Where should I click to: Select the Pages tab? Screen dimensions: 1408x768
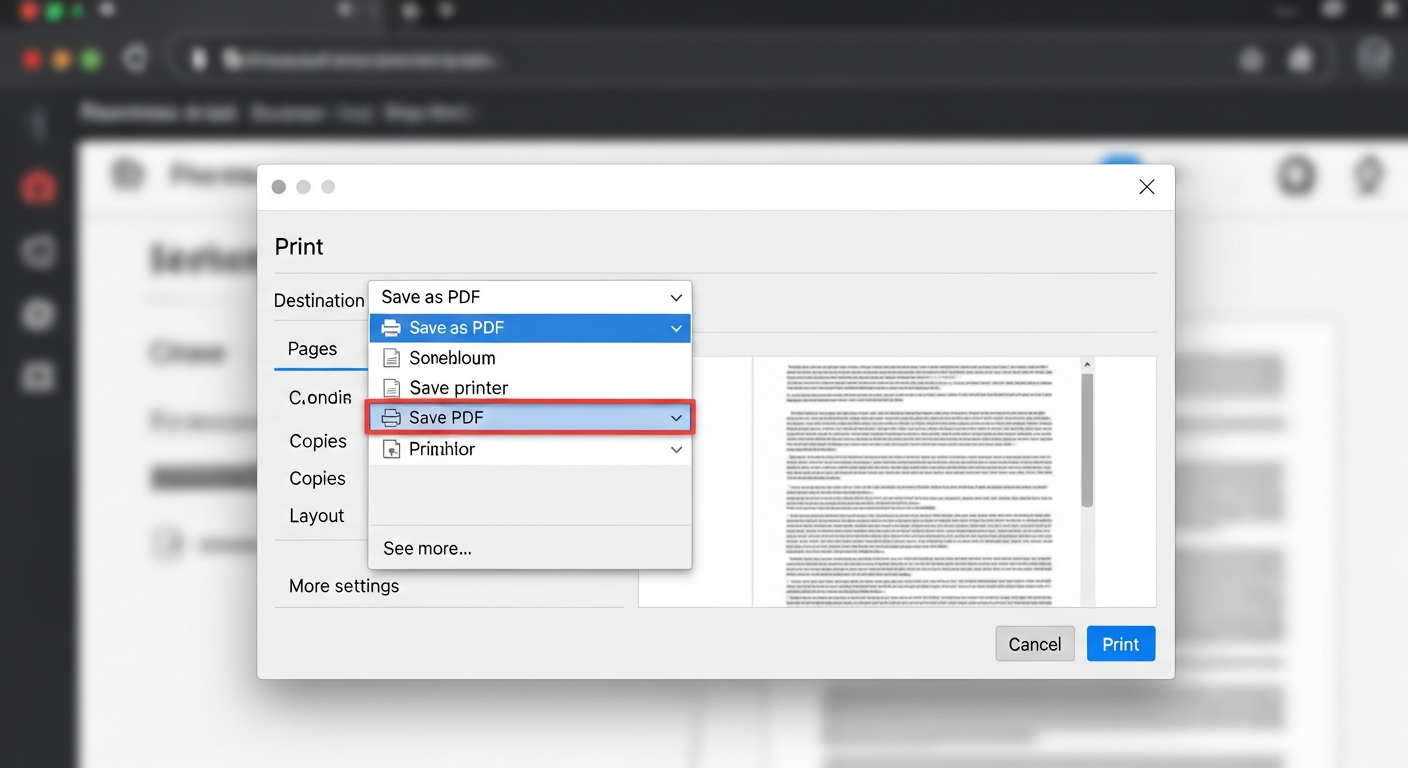pyautogui.click(x=312, y=349)
